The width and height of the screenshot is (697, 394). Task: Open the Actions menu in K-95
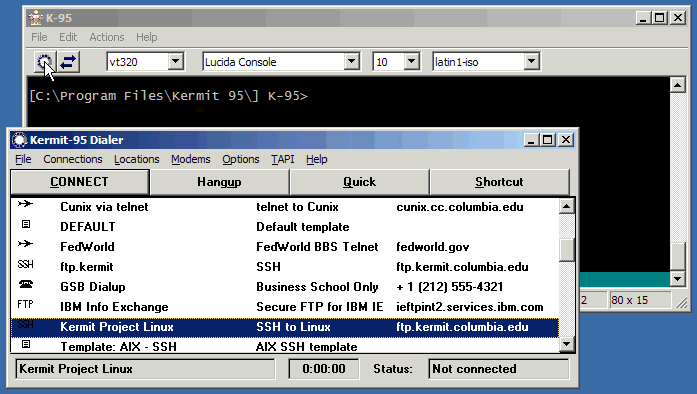coord(107,37)
